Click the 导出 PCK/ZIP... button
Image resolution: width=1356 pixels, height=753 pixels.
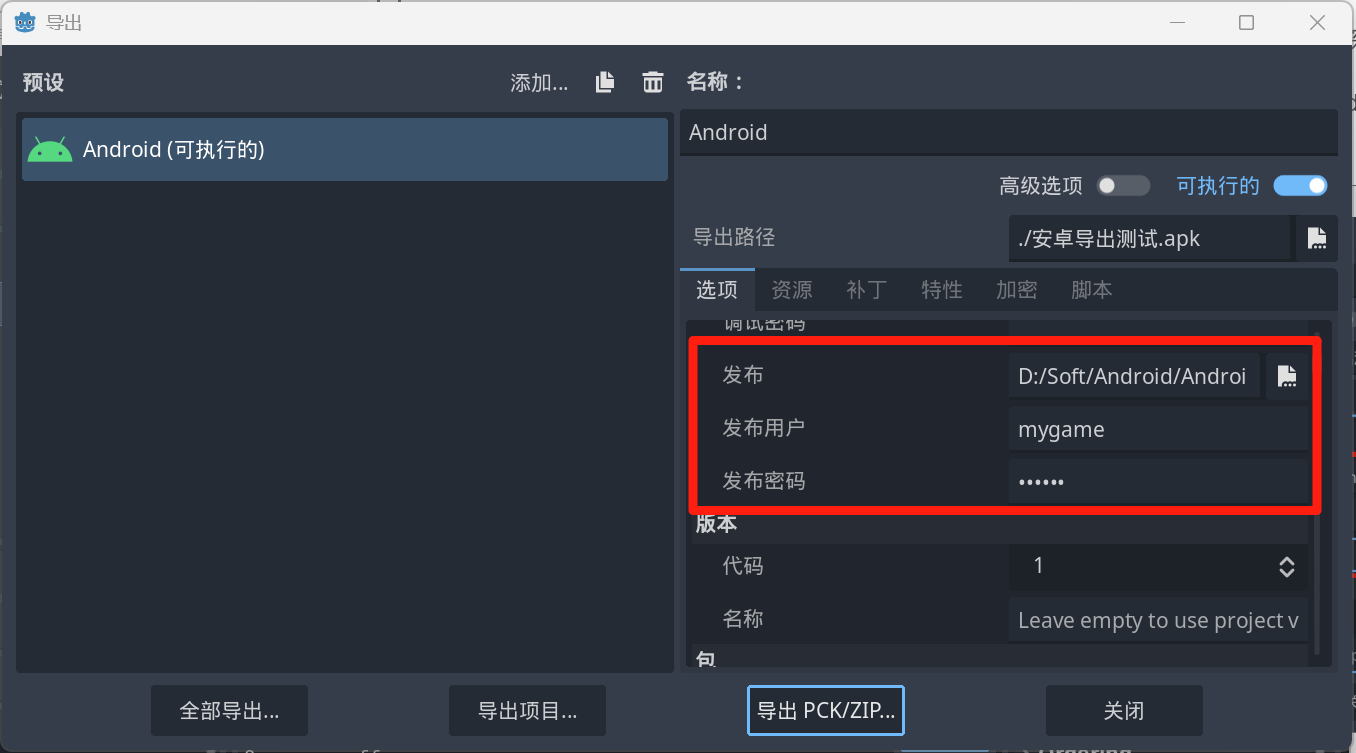[x=826, y=711]
